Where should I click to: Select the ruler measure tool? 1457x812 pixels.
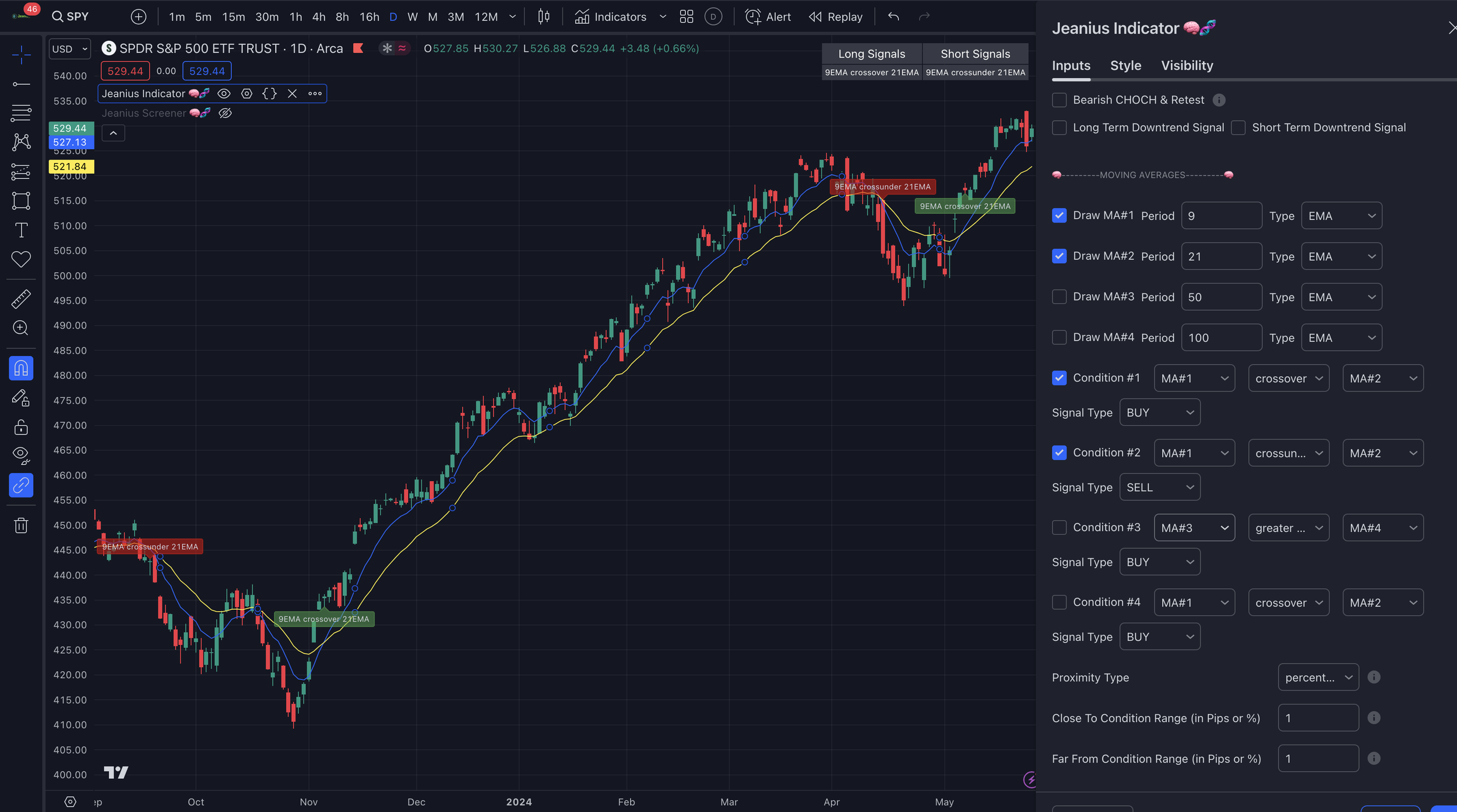click(21, 299)
